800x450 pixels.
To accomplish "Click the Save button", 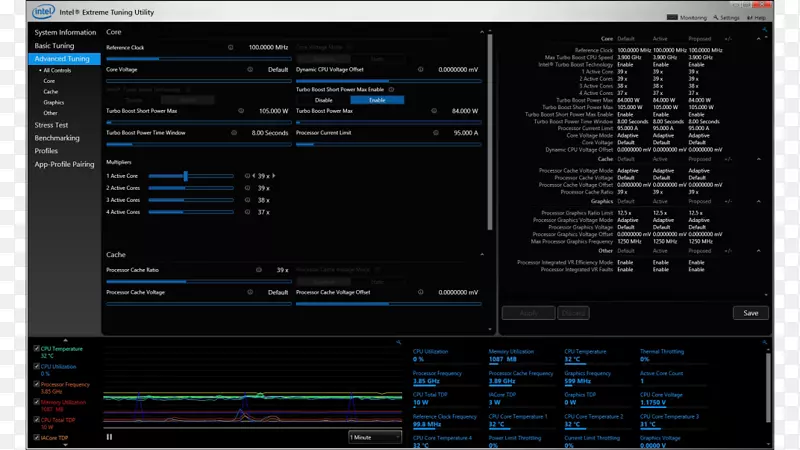I will [750, 313].
